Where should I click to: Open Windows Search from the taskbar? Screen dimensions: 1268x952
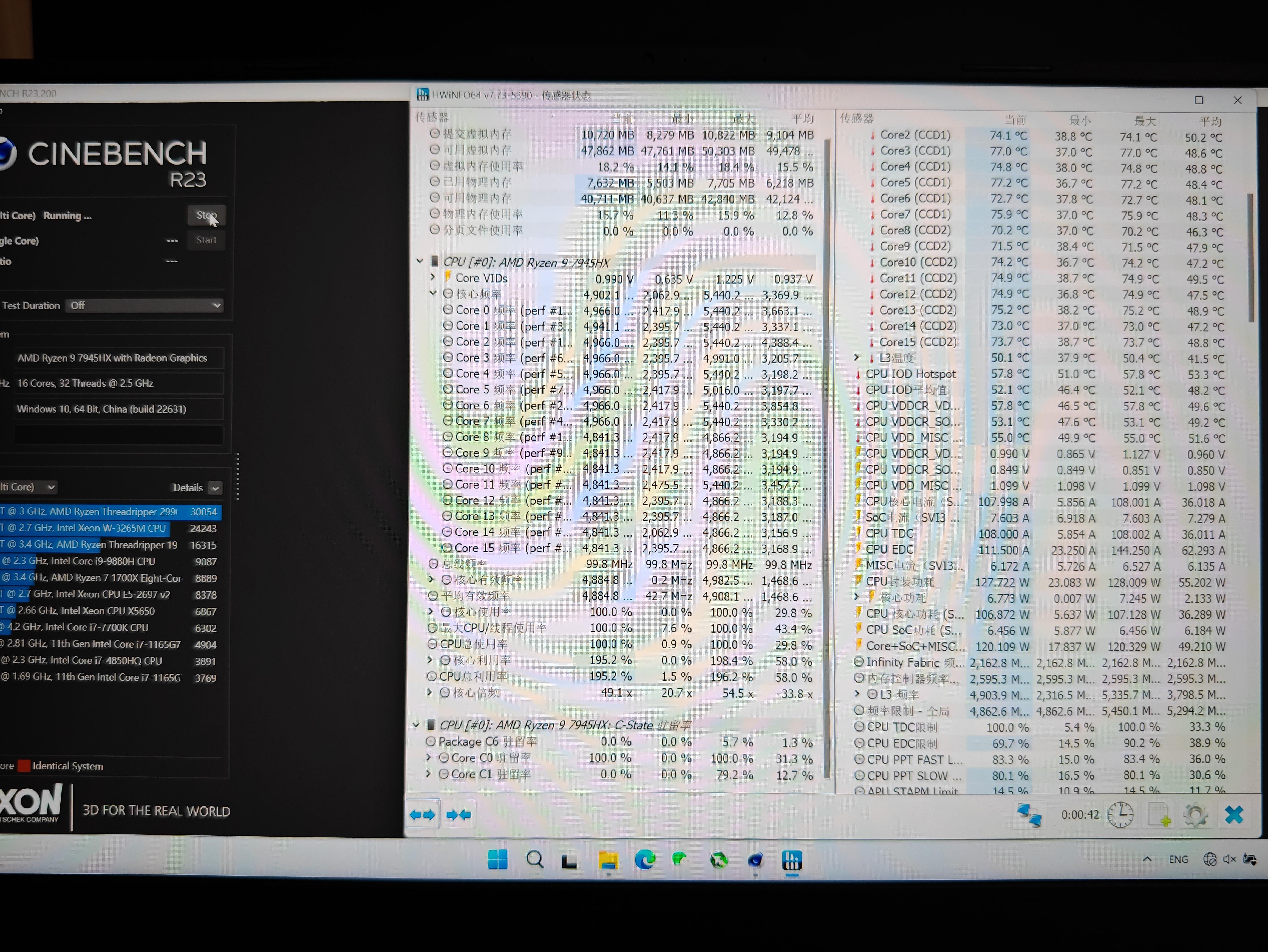[534, 859]
